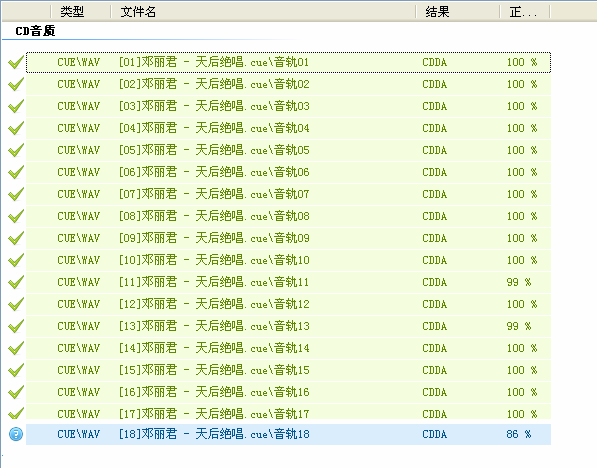Click the green checkmark icon for 音軌02
Viewport: 597px width, 468px height.
(x=16, y=84)
